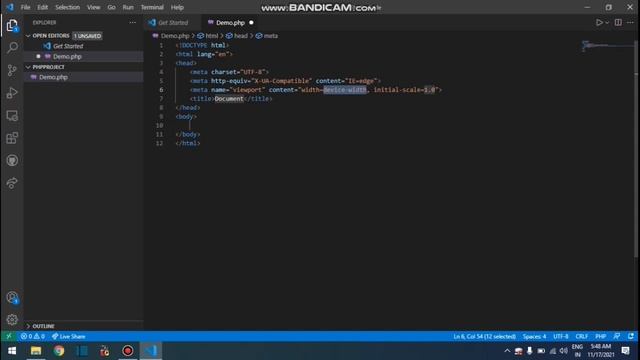Open the run options dropdown arrow

[607, 23]
